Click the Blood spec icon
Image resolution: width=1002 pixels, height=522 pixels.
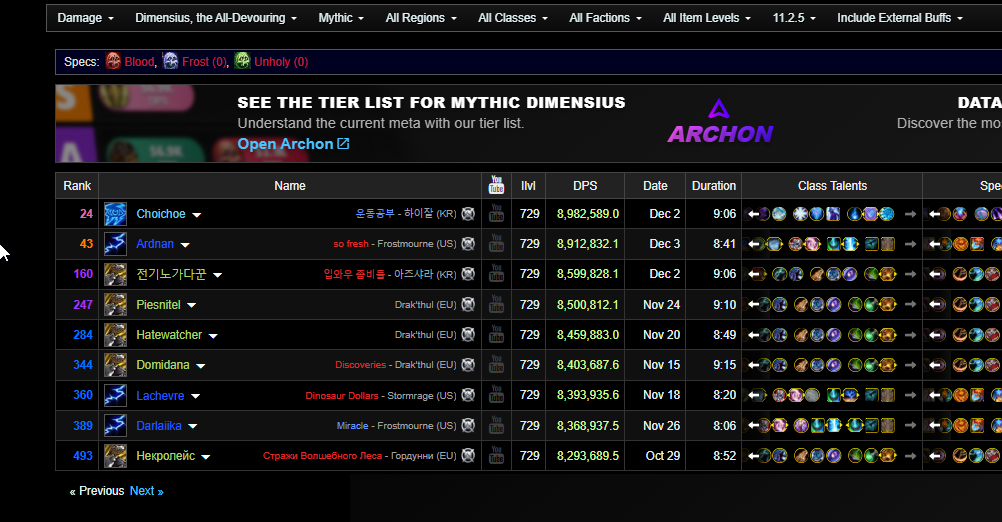[113, 61]
